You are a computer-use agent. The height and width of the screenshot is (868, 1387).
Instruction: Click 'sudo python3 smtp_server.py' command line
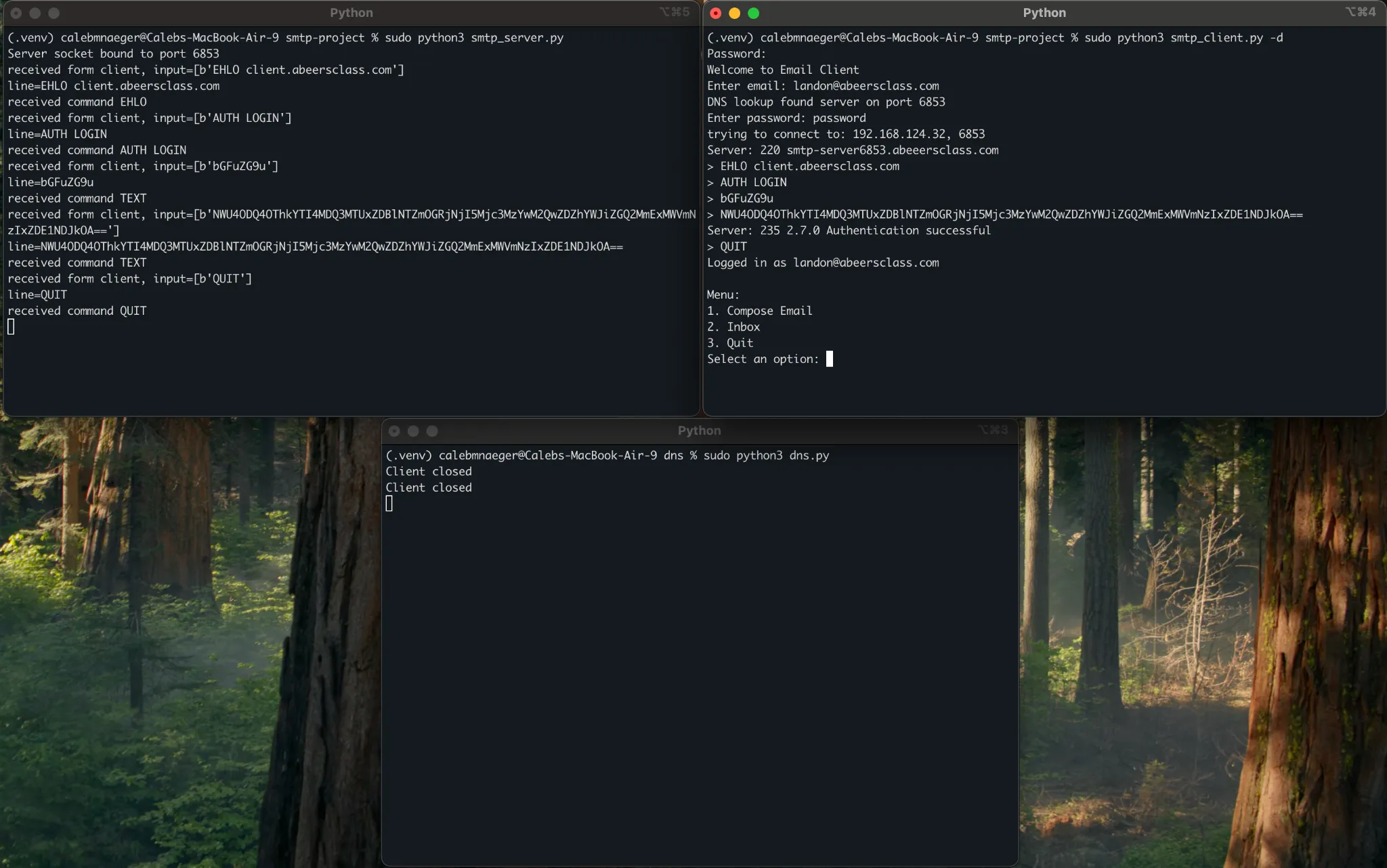click(x=474, y=38)
